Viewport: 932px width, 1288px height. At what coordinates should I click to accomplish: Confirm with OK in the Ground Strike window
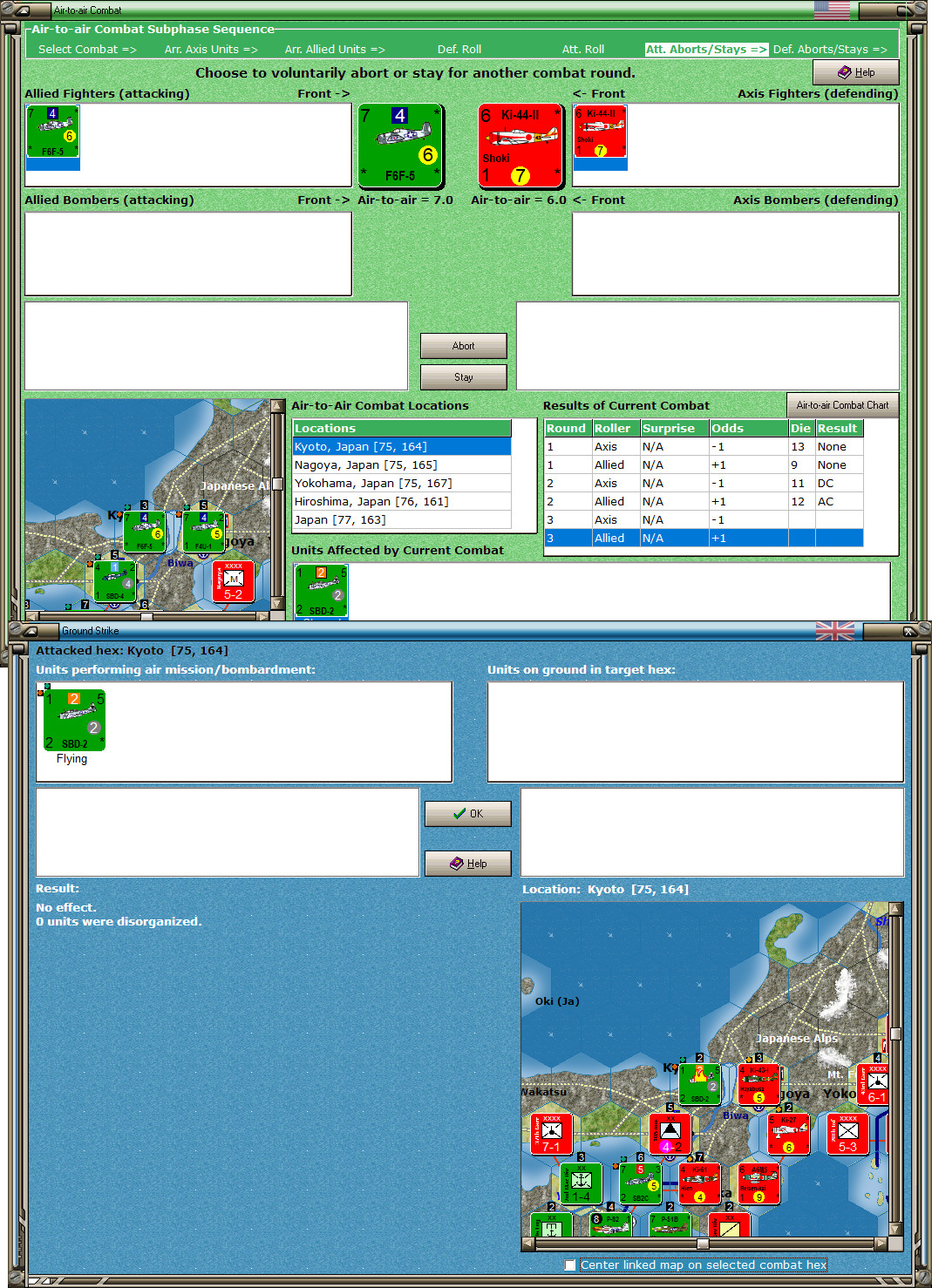click(x=468, y=814)
